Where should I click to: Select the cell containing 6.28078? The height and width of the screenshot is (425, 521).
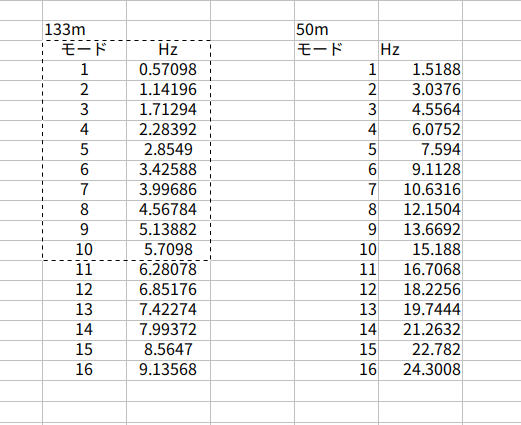tap(169, 270)
